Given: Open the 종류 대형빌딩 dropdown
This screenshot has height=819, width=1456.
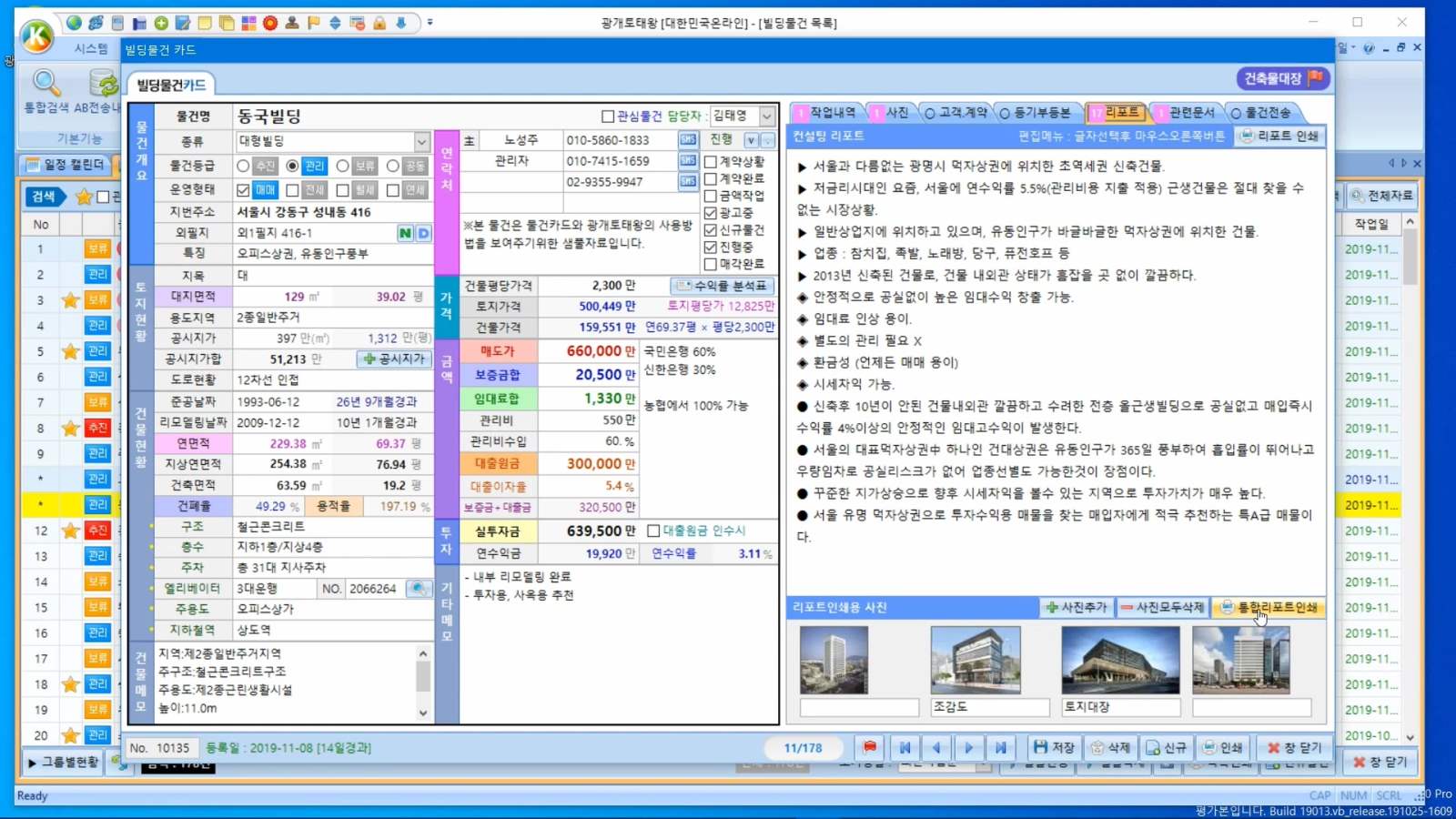Looking at the screenshot, I should click(x=421, y=141).
